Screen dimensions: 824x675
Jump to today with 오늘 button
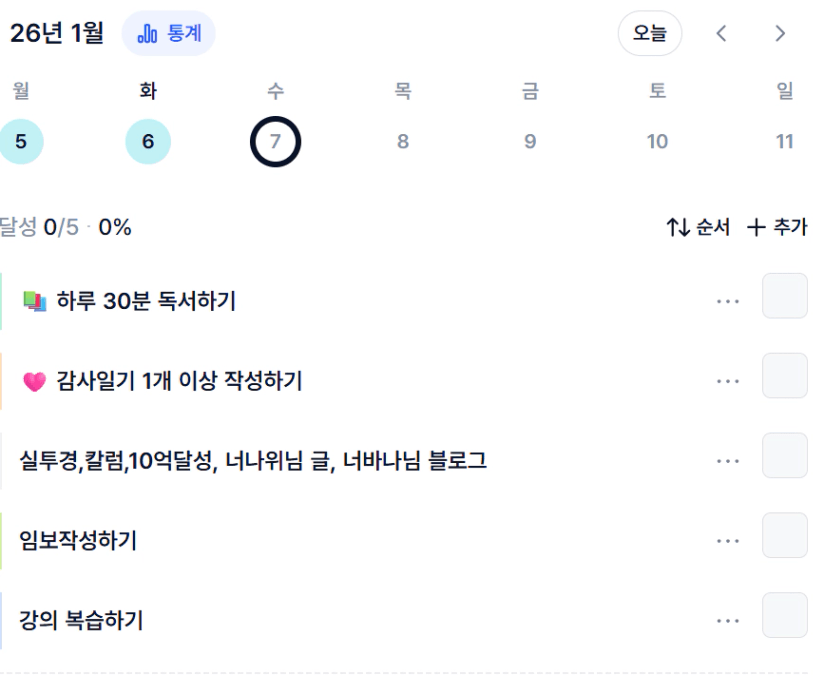pos(650,34)
